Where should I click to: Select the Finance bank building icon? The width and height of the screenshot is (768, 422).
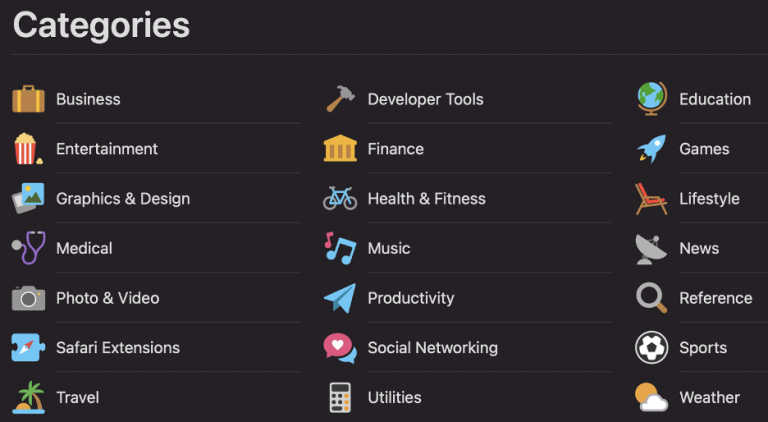point(340,148)
